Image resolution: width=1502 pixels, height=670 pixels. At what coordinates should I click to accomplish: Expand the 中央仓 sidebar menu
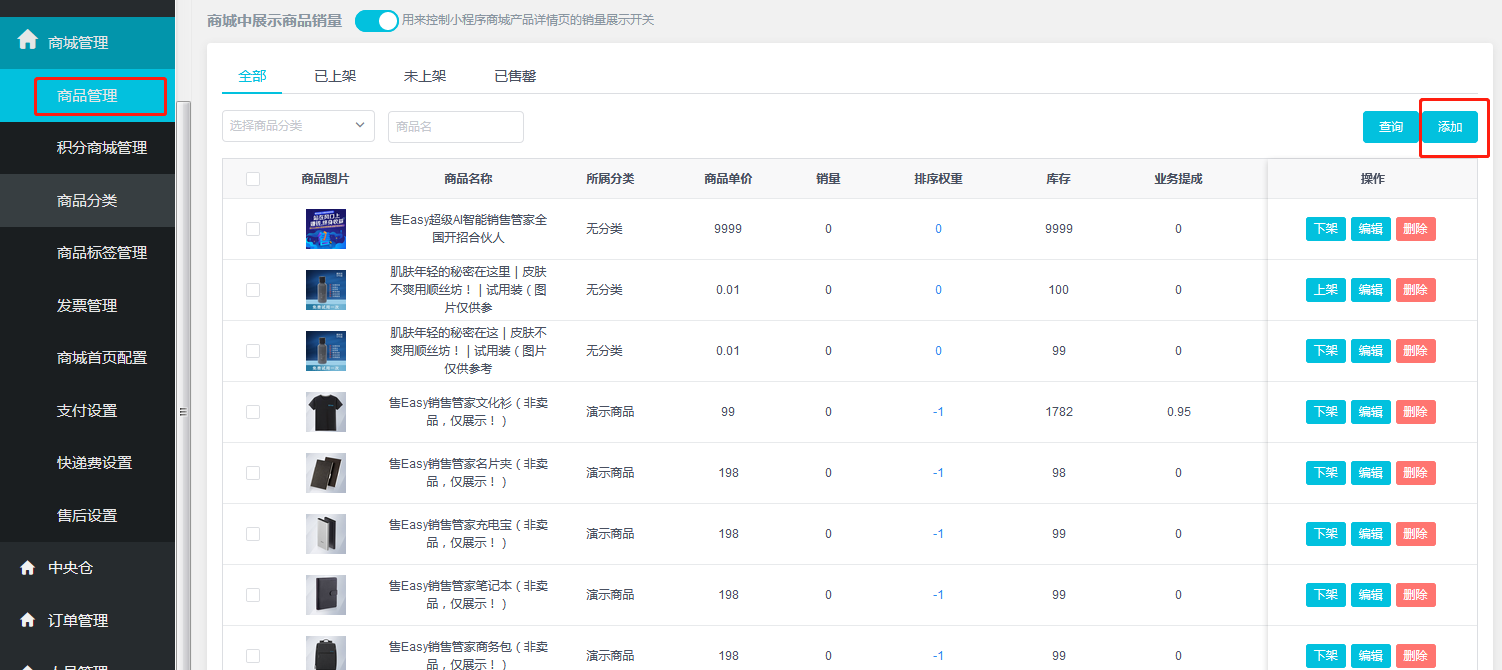pyautogui.click(x=71, y=568)
